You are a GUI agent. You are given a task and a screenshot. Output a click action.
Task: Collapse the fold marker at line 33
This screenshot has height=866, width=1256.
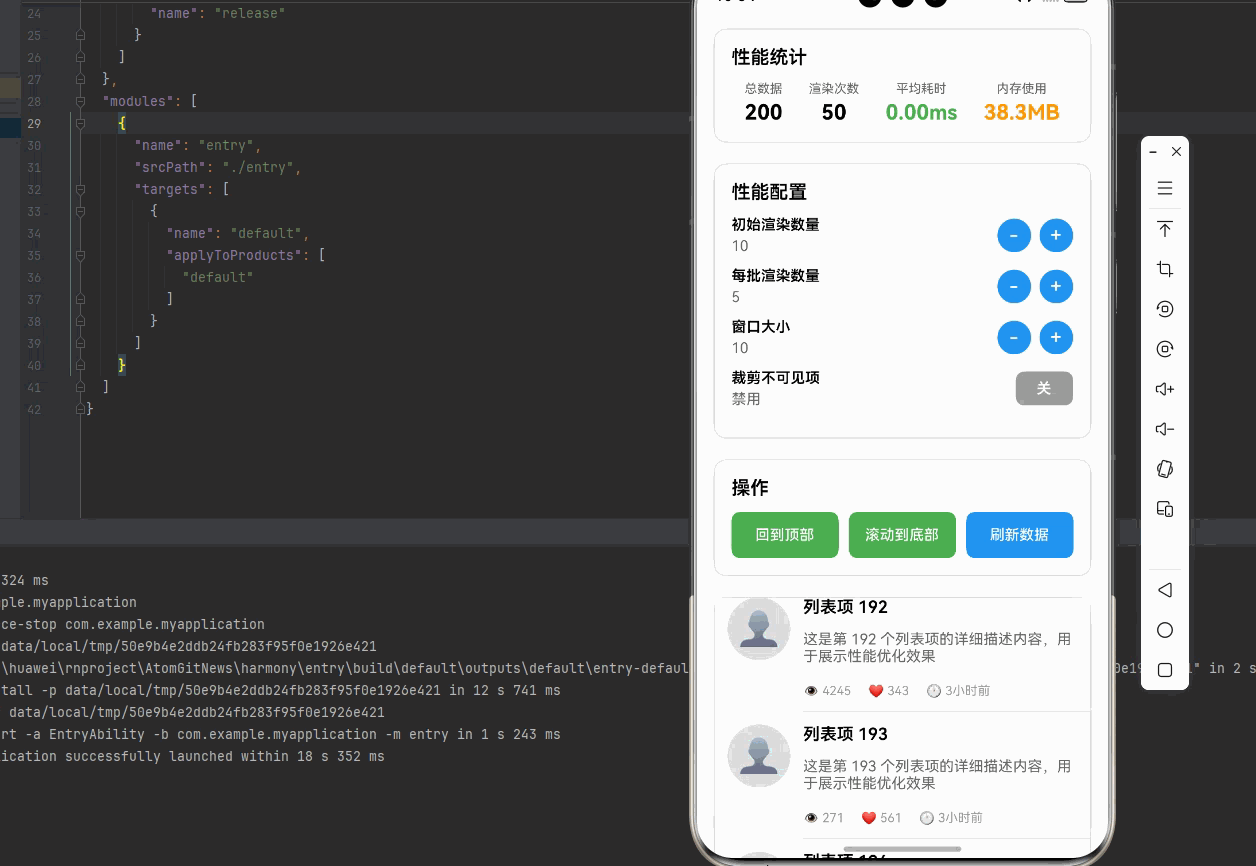point(81,211)
